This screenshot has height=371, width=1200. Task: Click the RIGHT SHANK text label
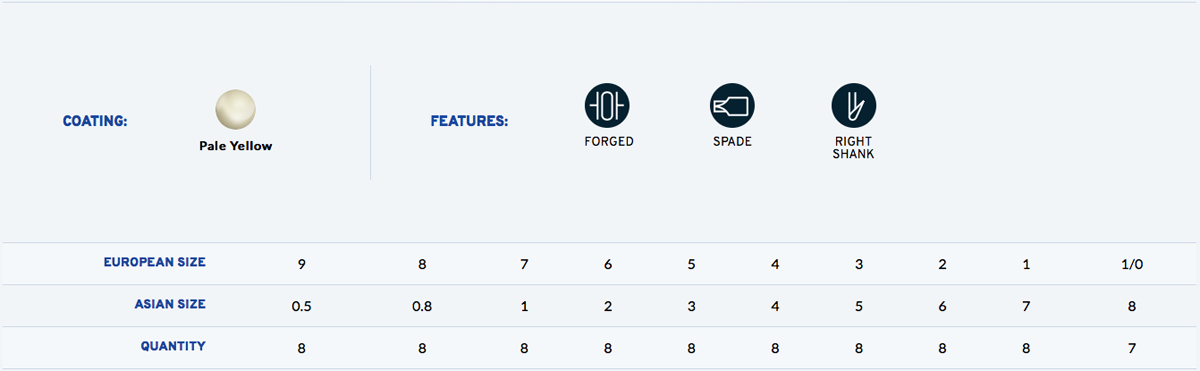[x=854, y=148]
